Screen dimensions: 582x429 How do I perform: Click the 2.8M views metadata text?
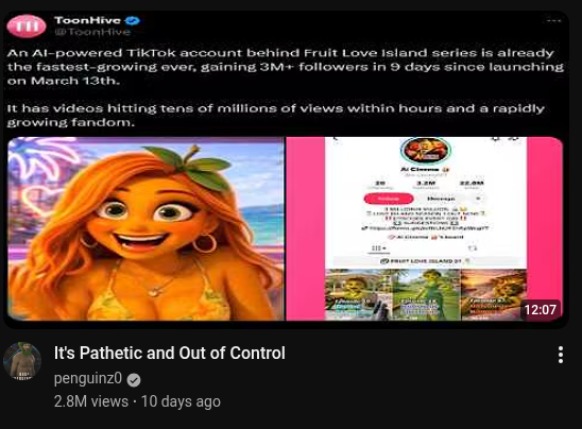[x=91, y=402]
